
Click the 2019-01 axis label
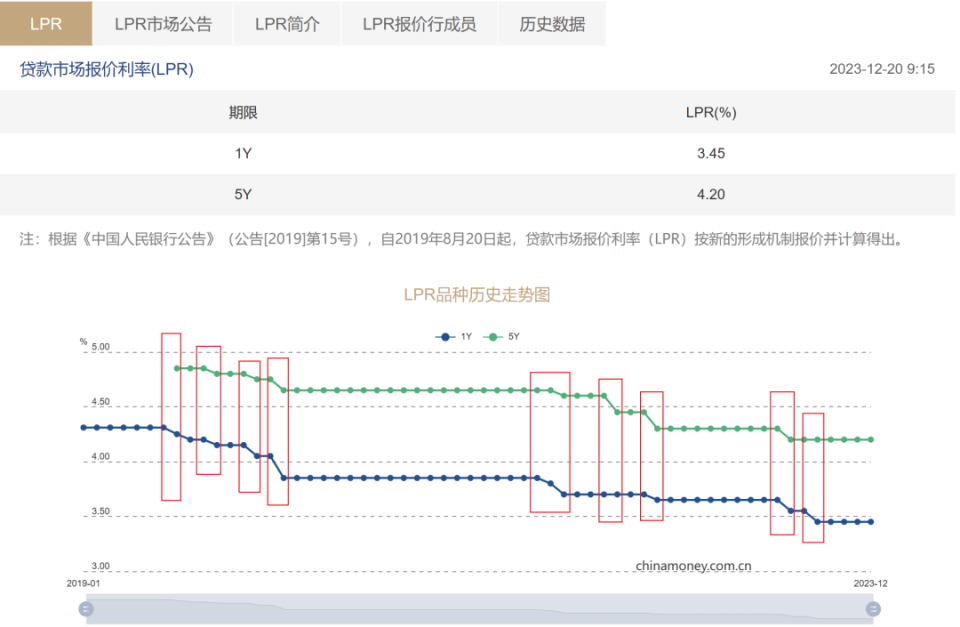(x=83, y=584)
